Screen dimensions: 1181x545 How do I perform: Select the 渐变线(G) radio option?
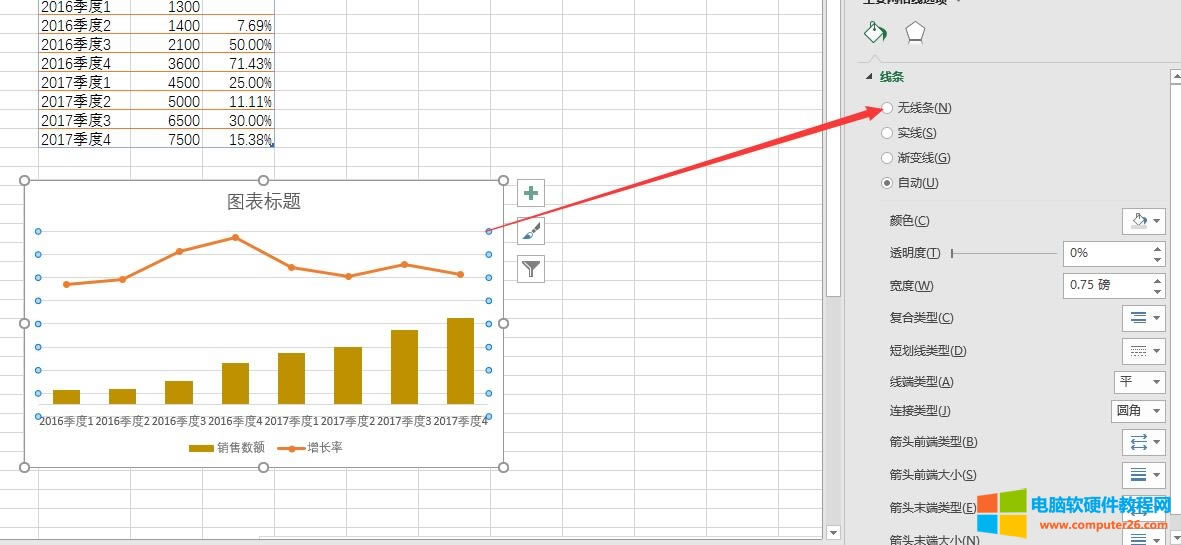[x=887, y=158]
